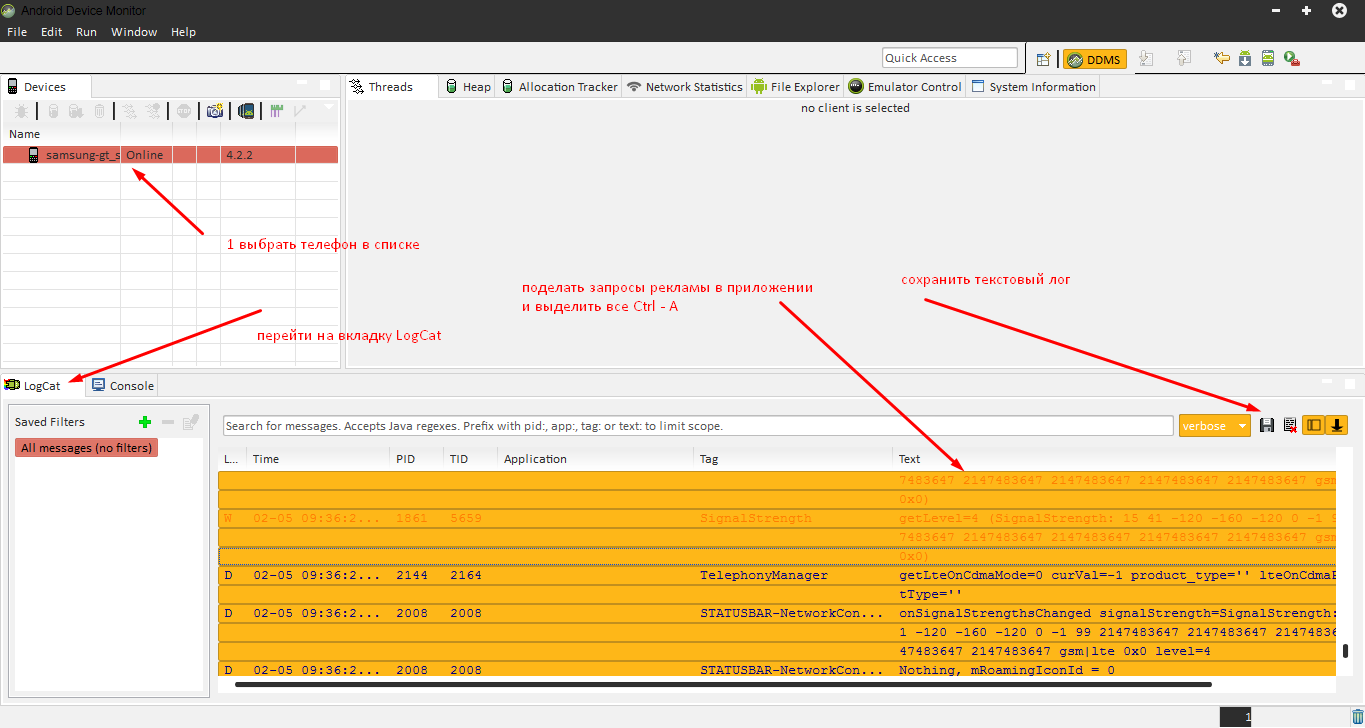Click the Quick Access search box
Image resolution: width=1365 pixels, height=728 pixels.
[950, 58]
